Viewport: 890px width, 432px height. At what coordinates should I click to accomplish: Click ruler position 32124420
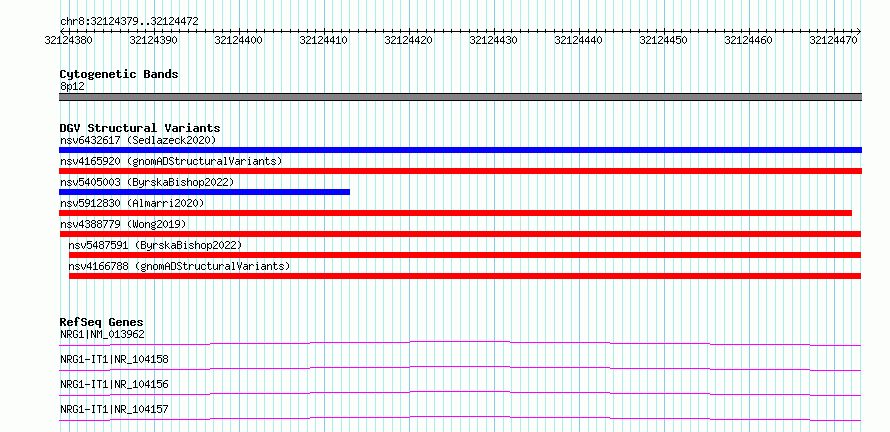(409, 40)
